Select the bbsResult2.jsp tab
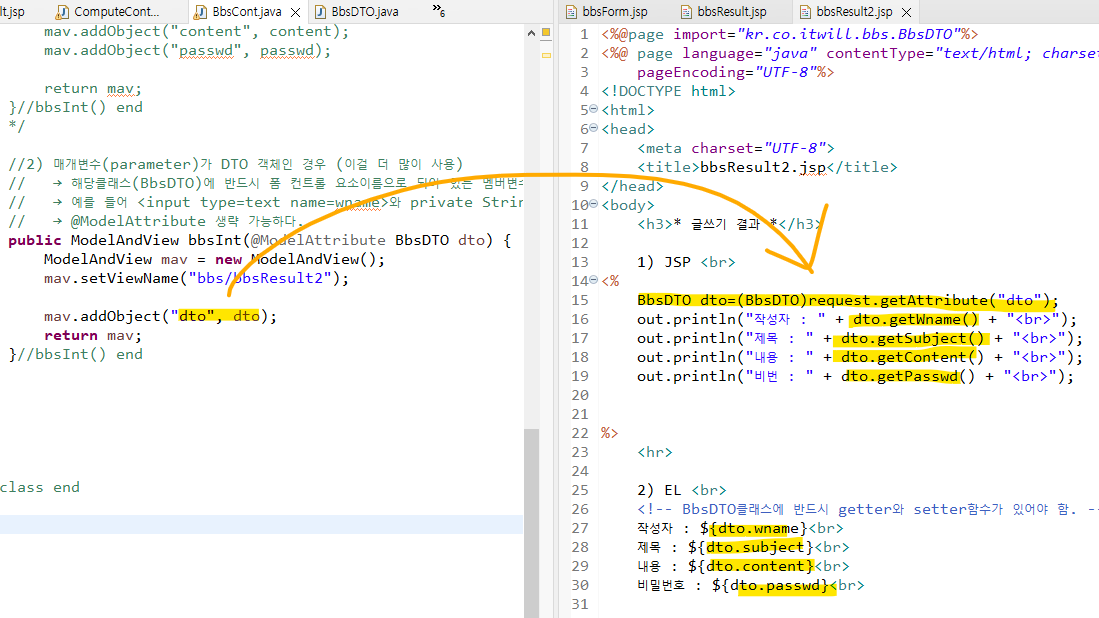1099x618 pixels. click(x=846, y=12)
